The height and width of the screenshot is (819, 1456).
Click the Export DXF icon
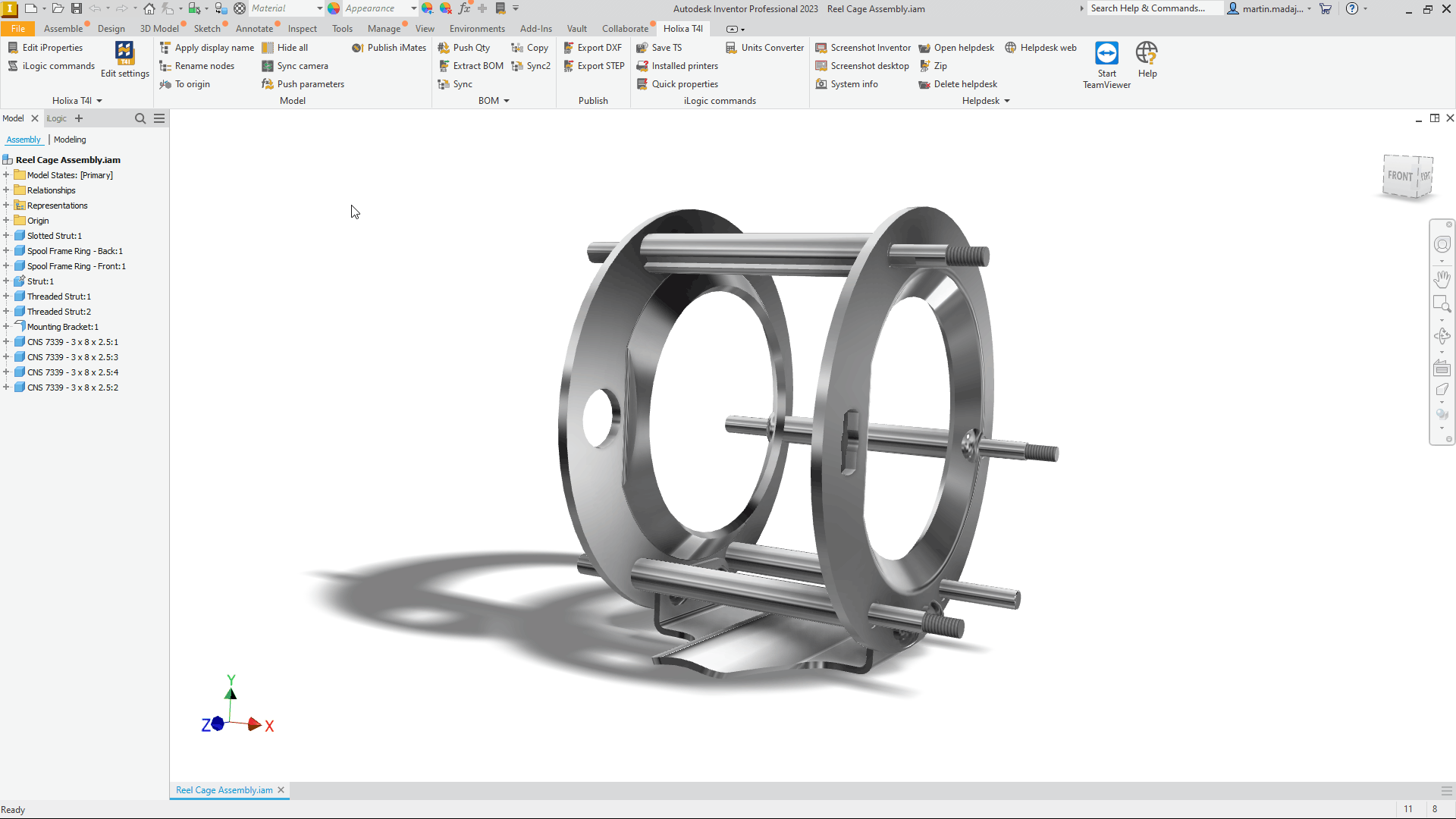569,48
